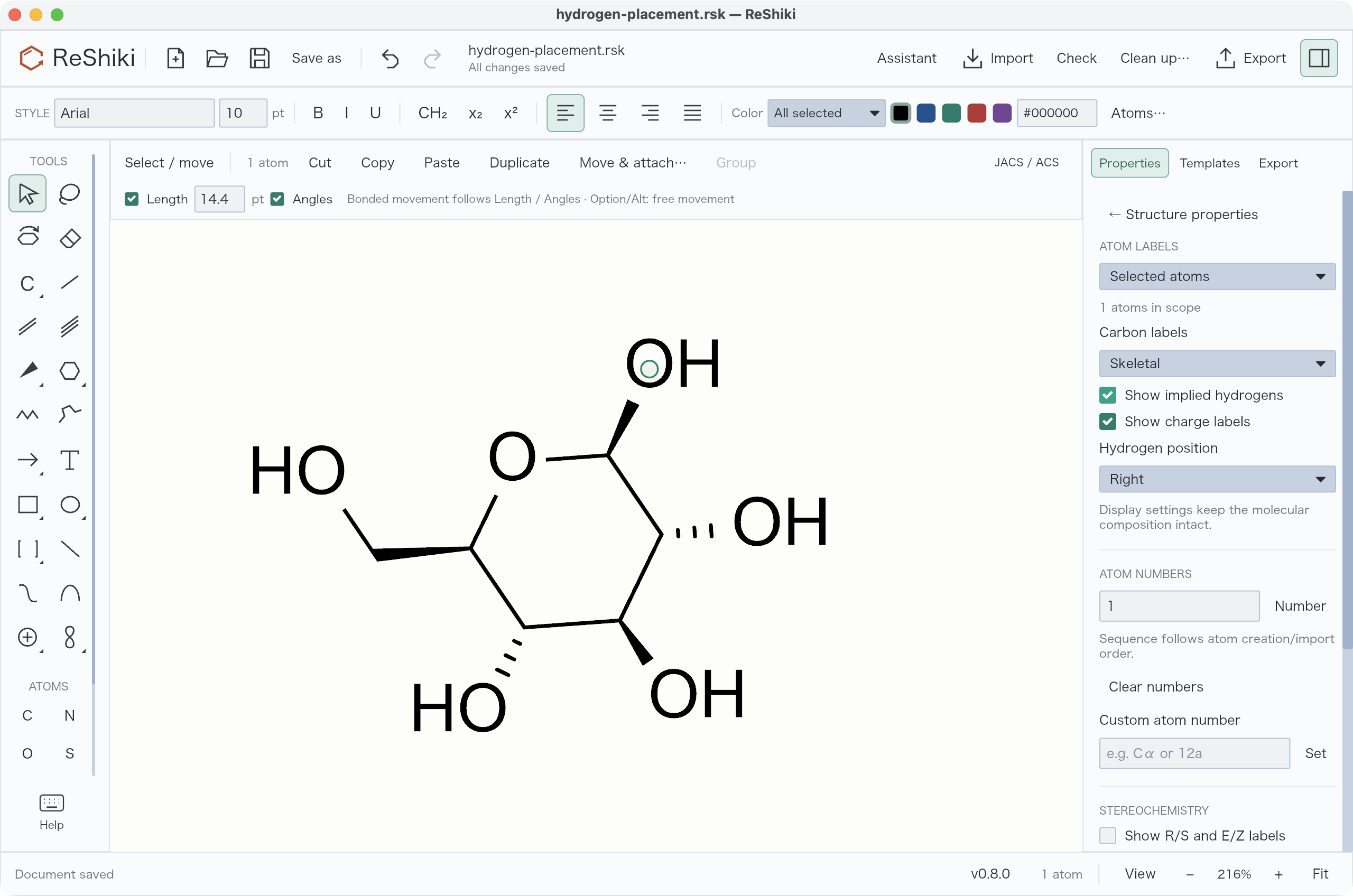
Task: Click the Number atoms button
Action: 1299,606
